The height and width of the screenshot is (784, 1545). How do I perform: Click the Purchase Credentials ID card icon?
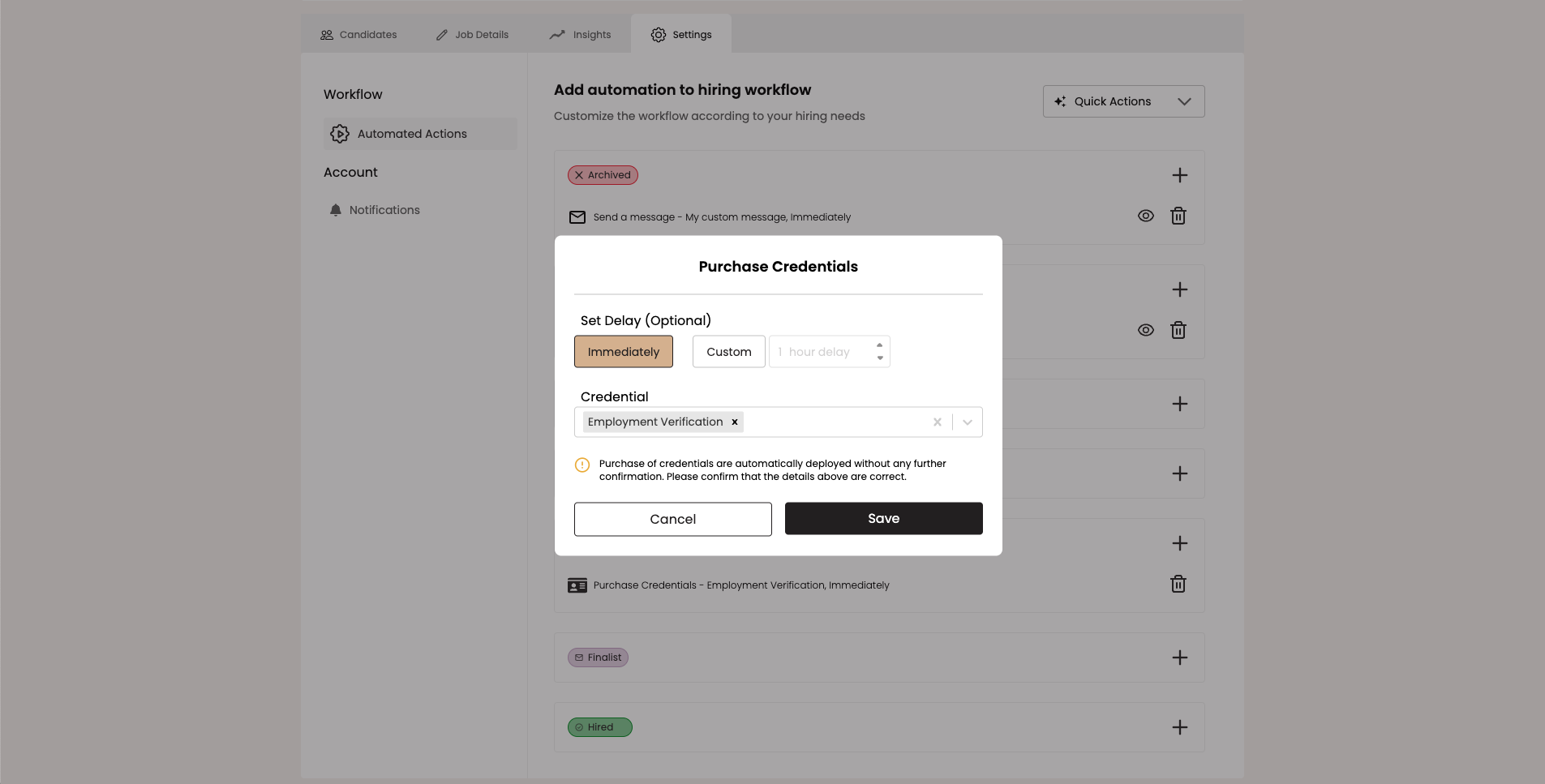(577, 585)
